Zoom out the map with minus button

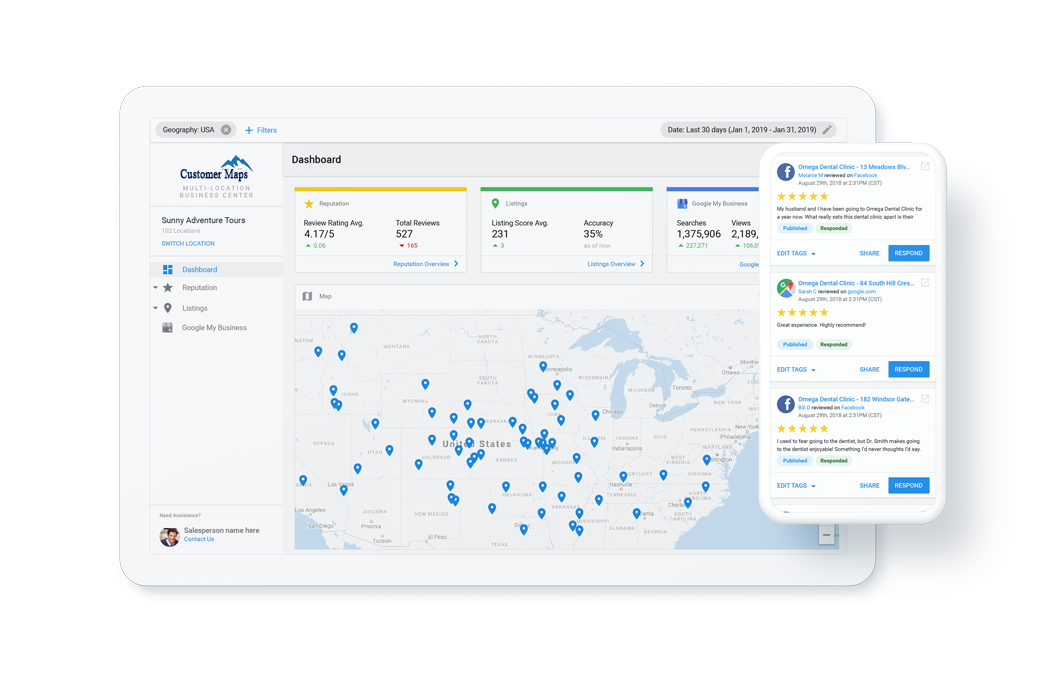[826, 536]
